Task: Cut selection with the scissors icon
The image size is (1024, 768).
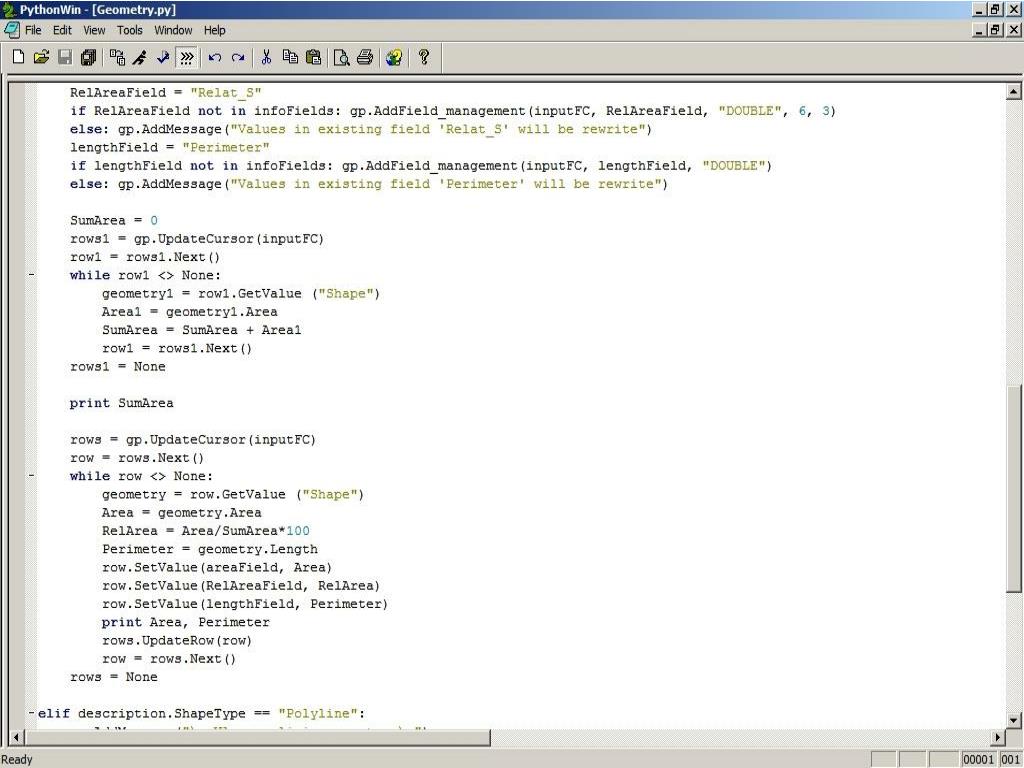Action: [x=266, y=57]
